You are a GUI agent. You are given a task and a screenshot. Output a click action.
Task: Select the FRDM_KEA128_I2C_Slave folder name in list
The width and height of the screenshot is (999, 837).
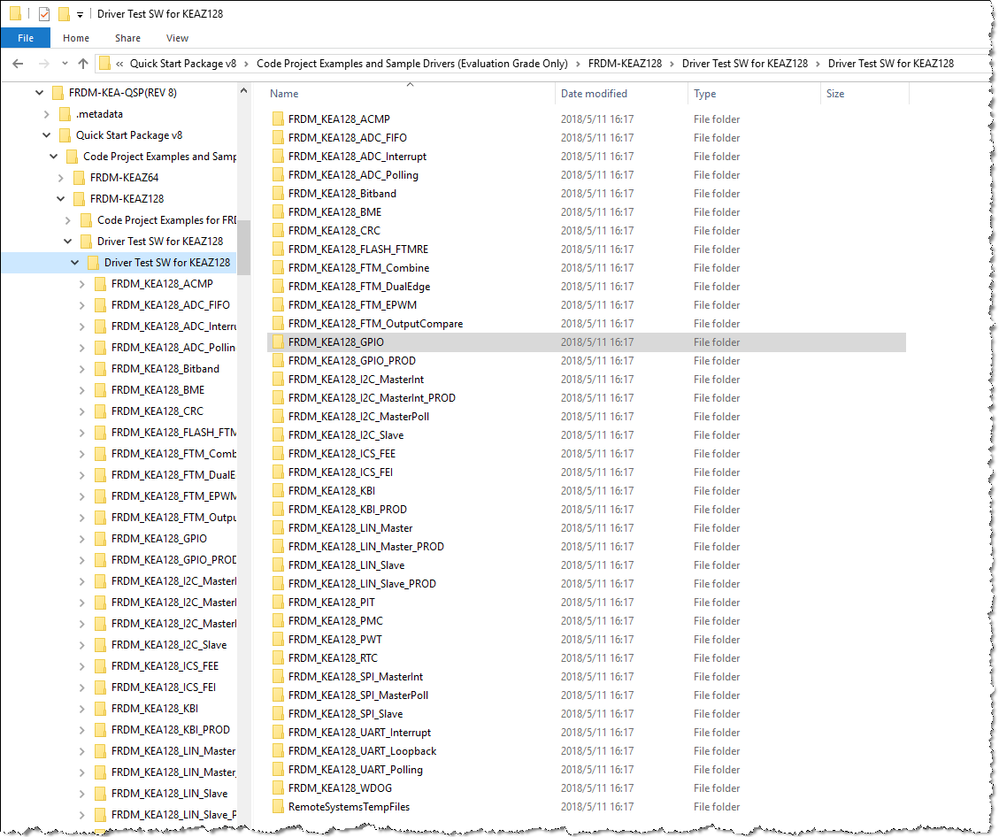click(x=345, y=435)
